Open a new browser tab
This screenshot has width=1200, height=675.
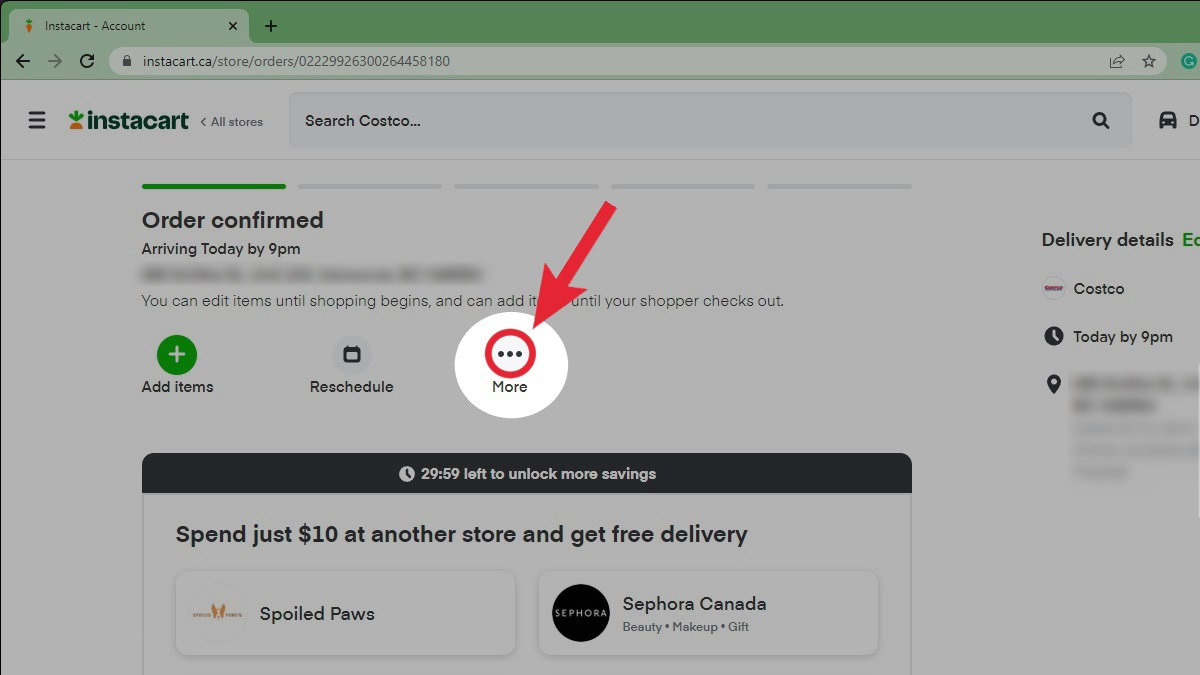(x=271, y=26)
